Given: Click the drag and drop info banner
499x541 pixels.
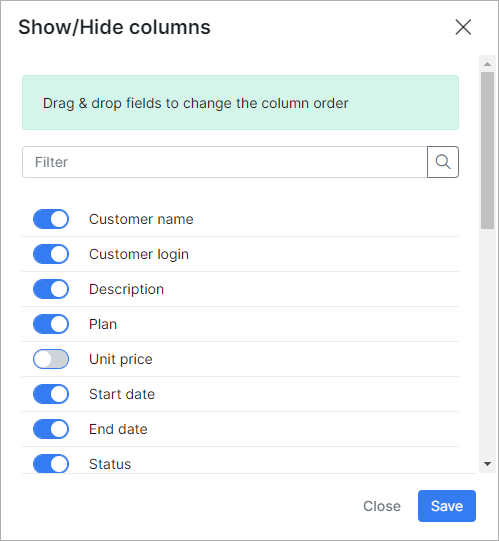Looking at the screenshot, I should tap(241, 102).
